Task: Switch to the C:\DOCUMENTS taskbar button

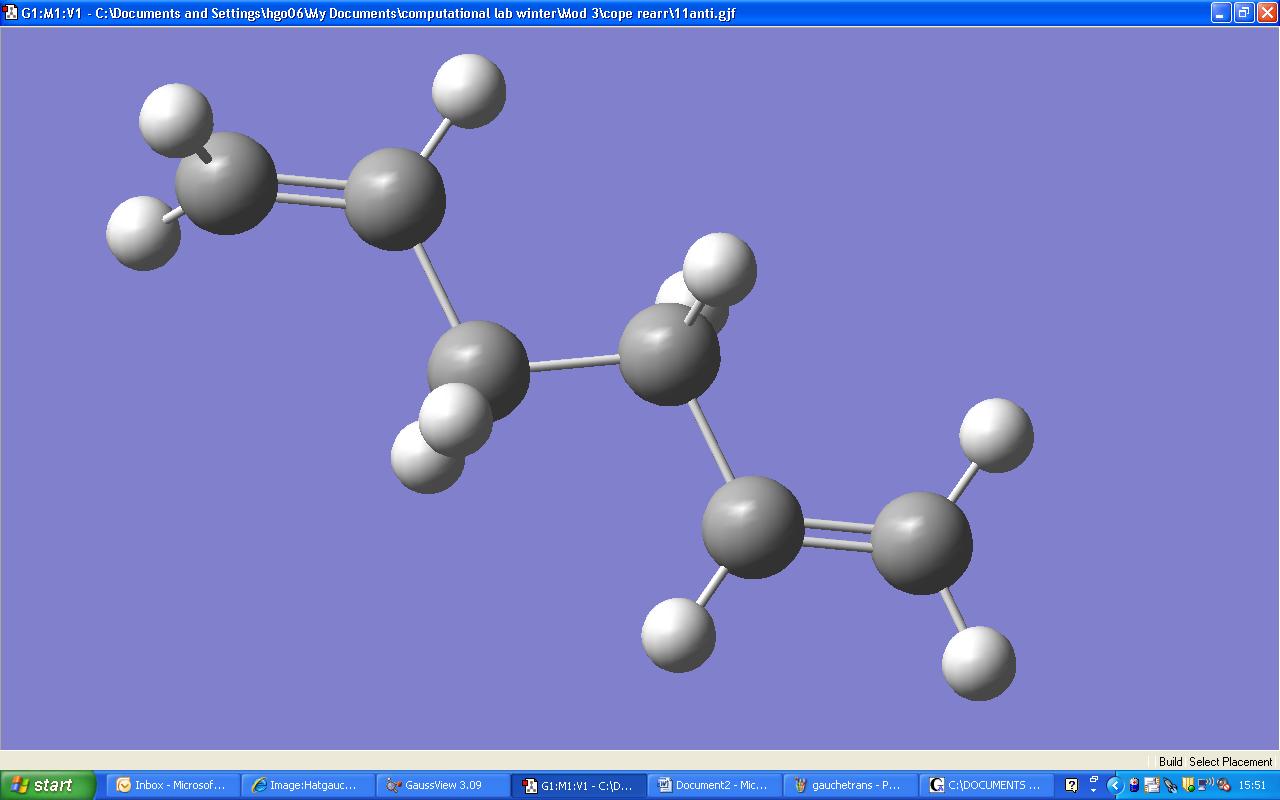Action: [x=986, y=785]
